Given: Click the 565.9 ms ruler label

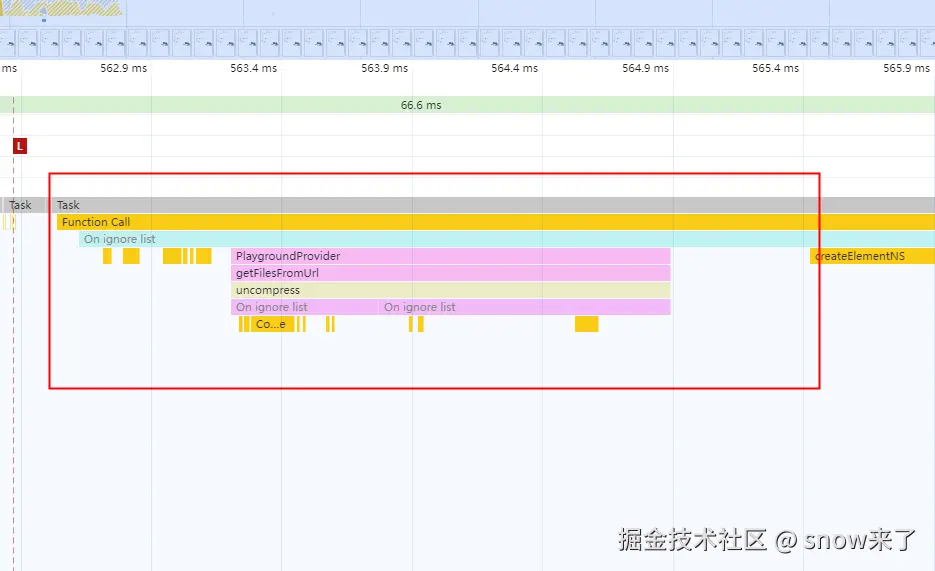Looking at the screenshot, I should pyautogui.click(x=906, y=68).
